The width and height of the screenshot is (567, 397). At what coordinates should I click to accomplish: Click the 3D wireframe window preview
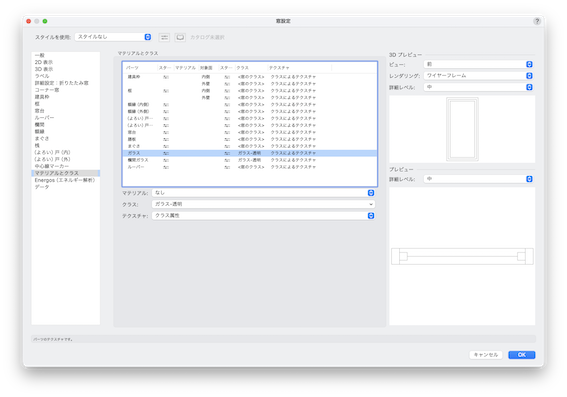(x=462, y=129)
